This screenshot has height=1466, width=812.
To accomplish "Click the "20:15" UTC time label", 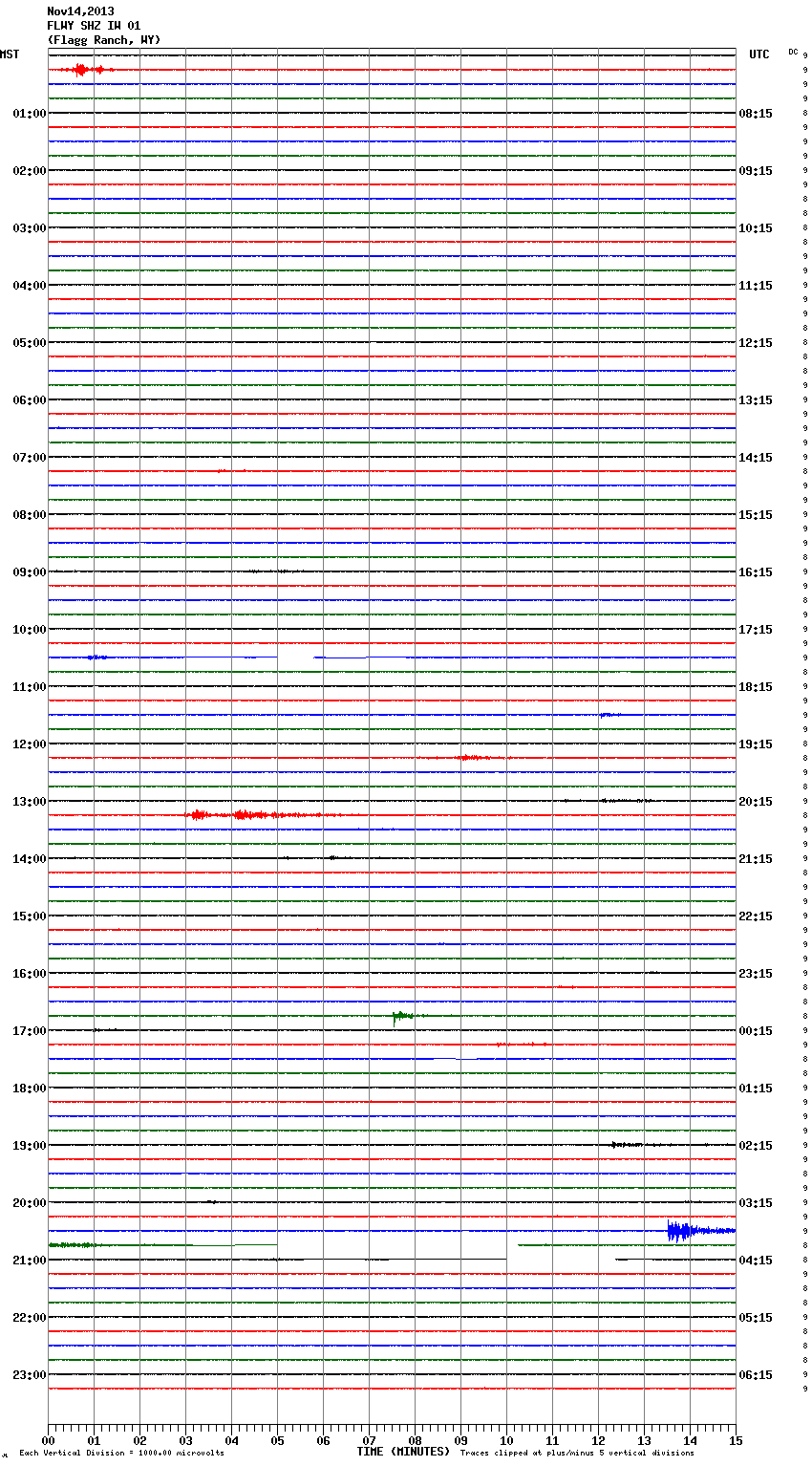I will [x=756, y=802].
